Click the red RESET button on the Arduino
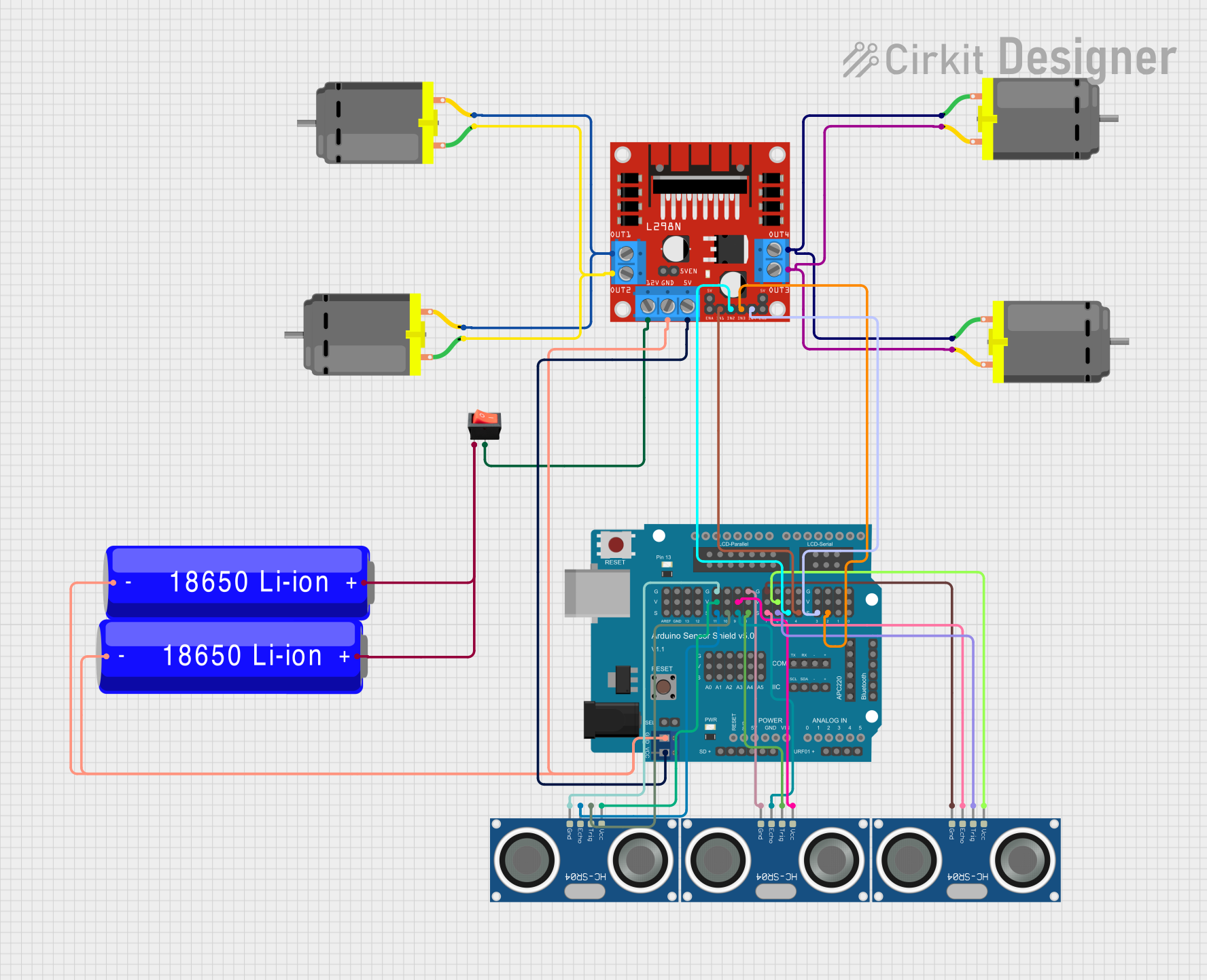This screenshot has height=980, width=1207. [x=616, y=544]
